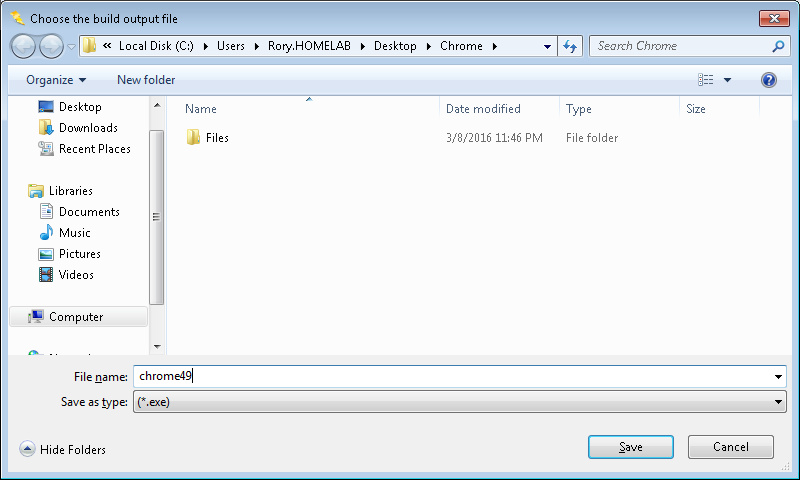The width and height of the screenshot is (800, 480).
Task: Click the Change your view icon
Action: pos(706,80)
